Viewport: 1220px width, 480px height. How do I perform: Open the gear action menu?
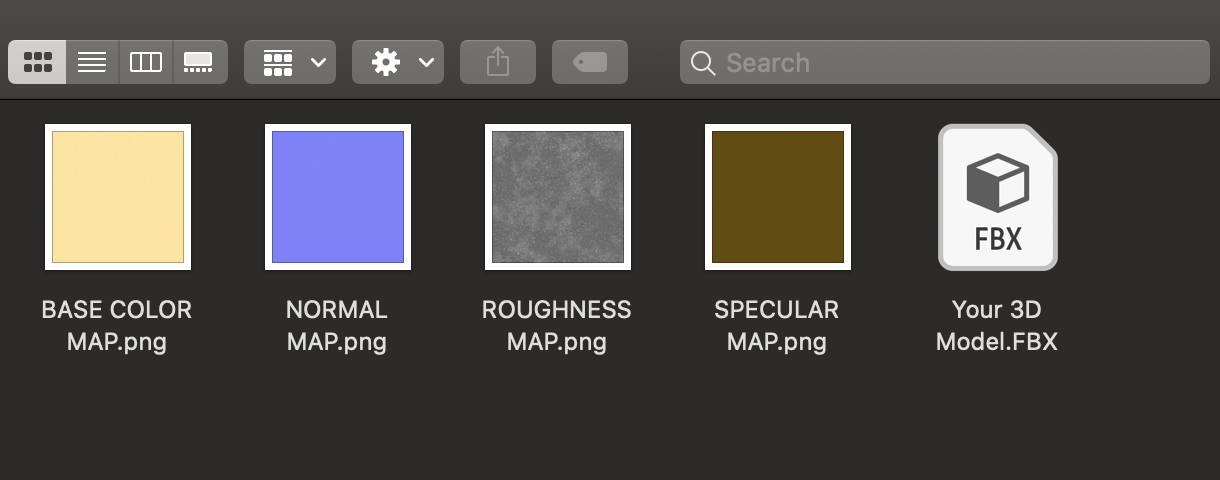click(x=398, y=62)
